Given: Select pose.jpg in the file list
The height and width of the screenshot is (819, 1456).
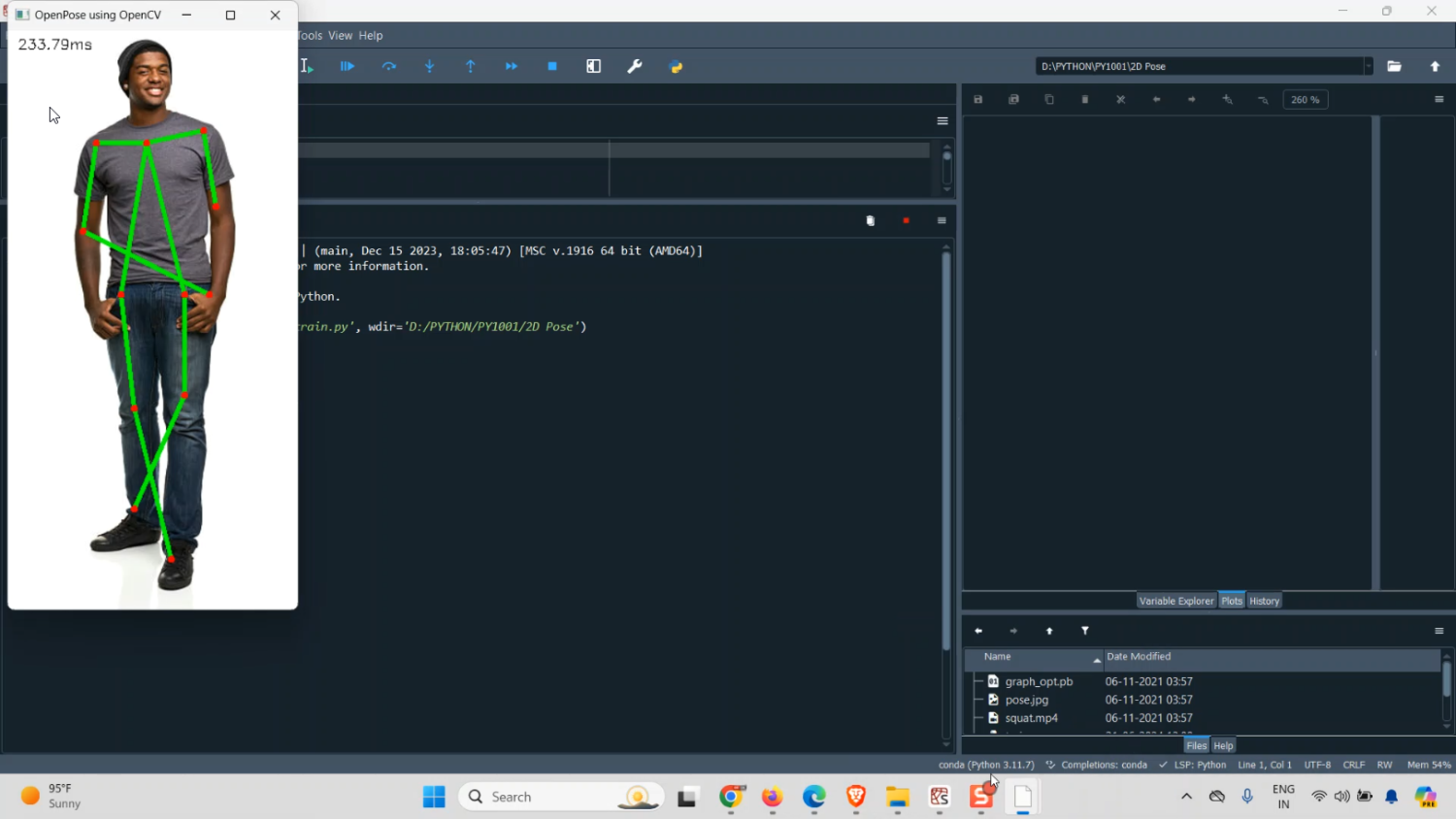Looking at the screenshot, I should [x=1026, y=700].
